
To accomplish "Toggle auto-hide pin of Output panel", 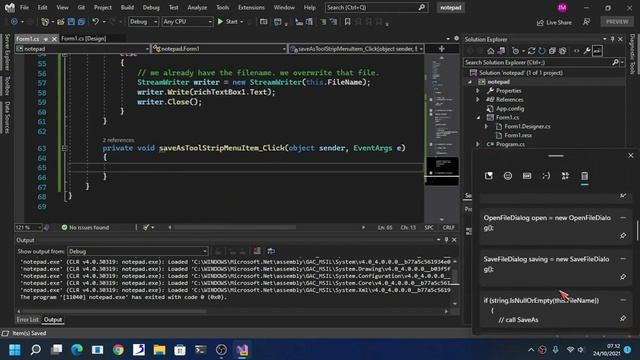I will pos(446,240).
